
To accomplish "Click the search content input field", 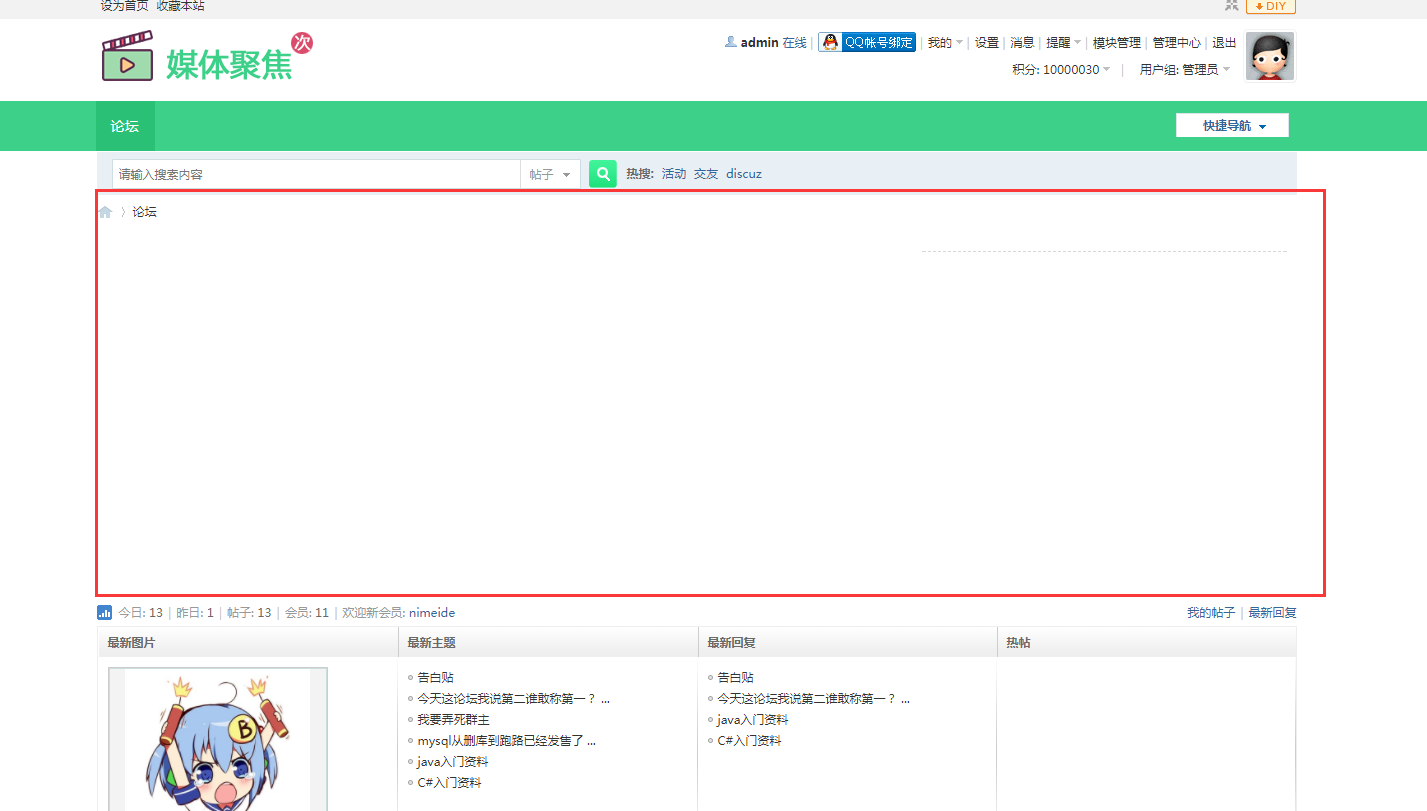I will coord(316,174).
